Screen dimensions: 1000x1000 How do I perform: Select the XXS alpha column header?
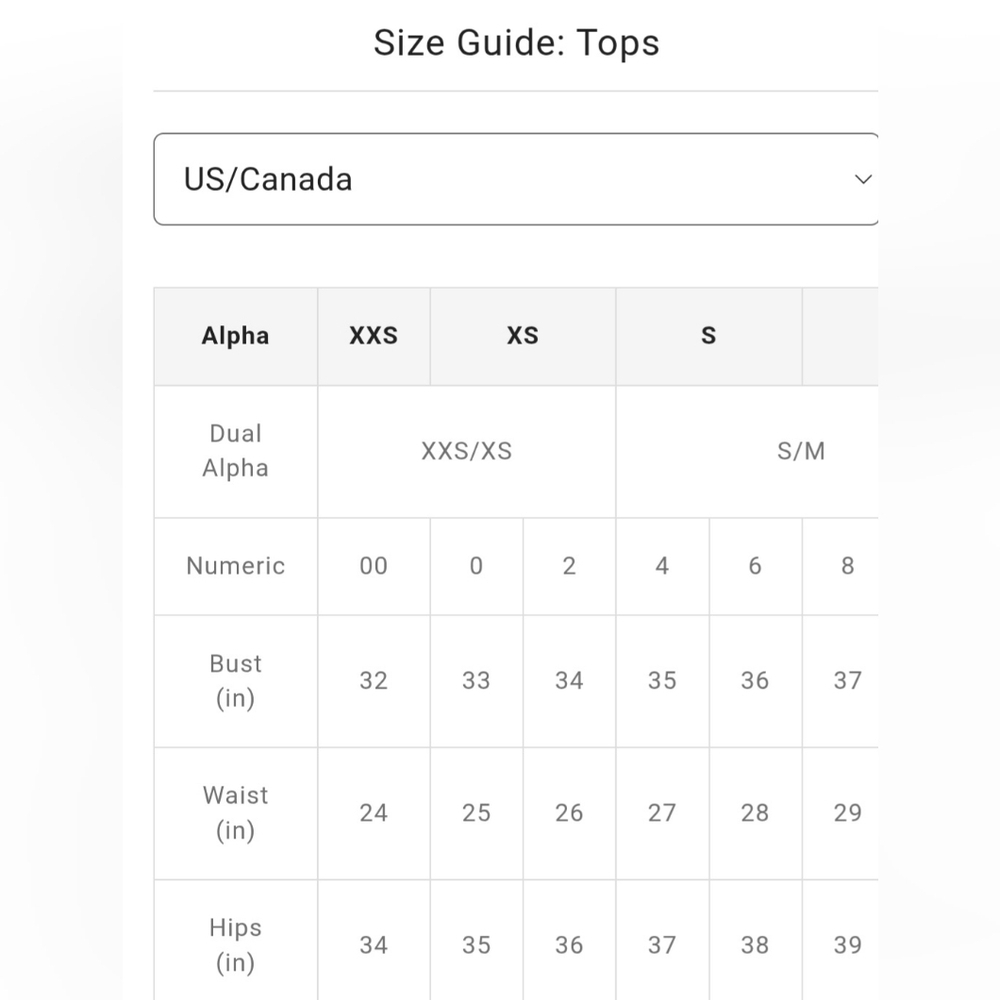pos(374,336)
